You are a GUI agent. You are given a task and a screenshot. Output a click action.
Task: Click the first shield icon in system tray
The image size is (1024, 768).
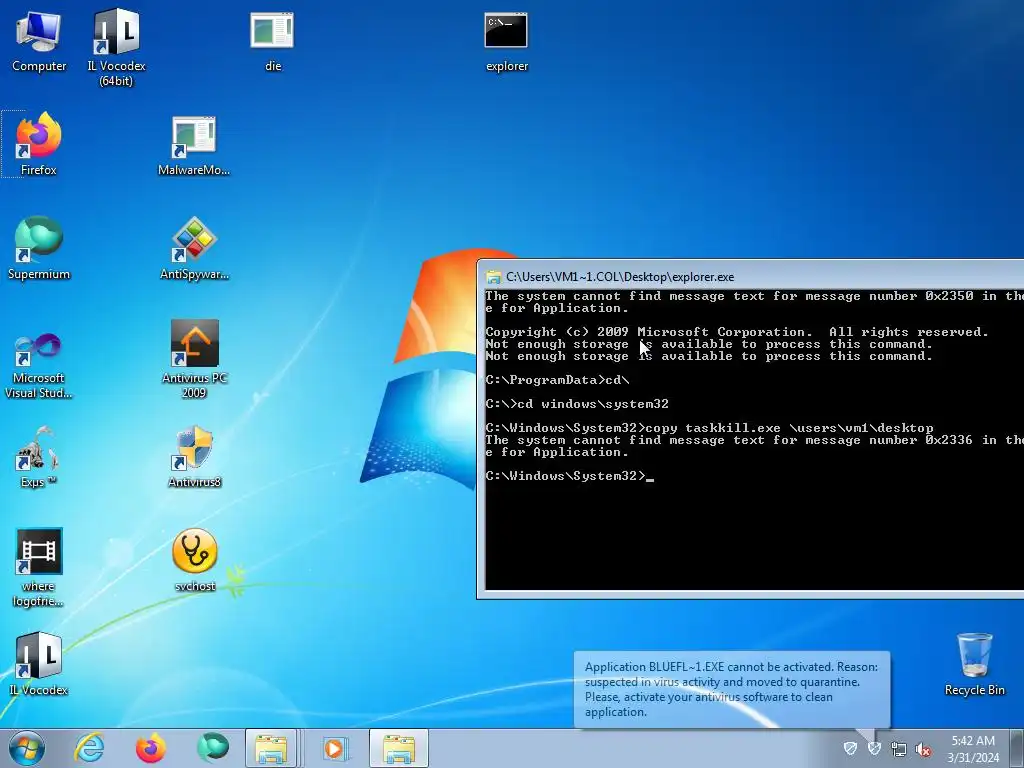850,748
